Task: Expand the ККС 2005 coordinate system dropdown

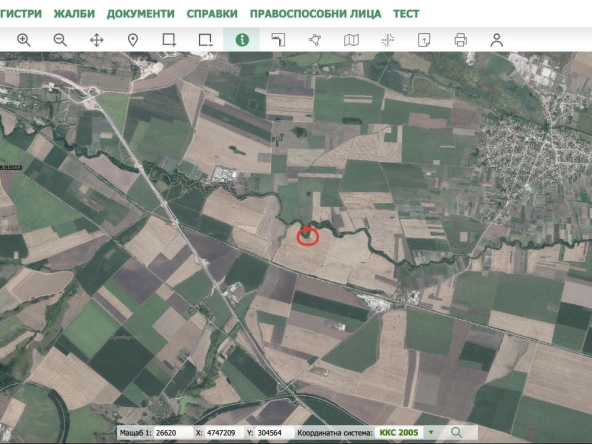Action: (x=431, y=432)
